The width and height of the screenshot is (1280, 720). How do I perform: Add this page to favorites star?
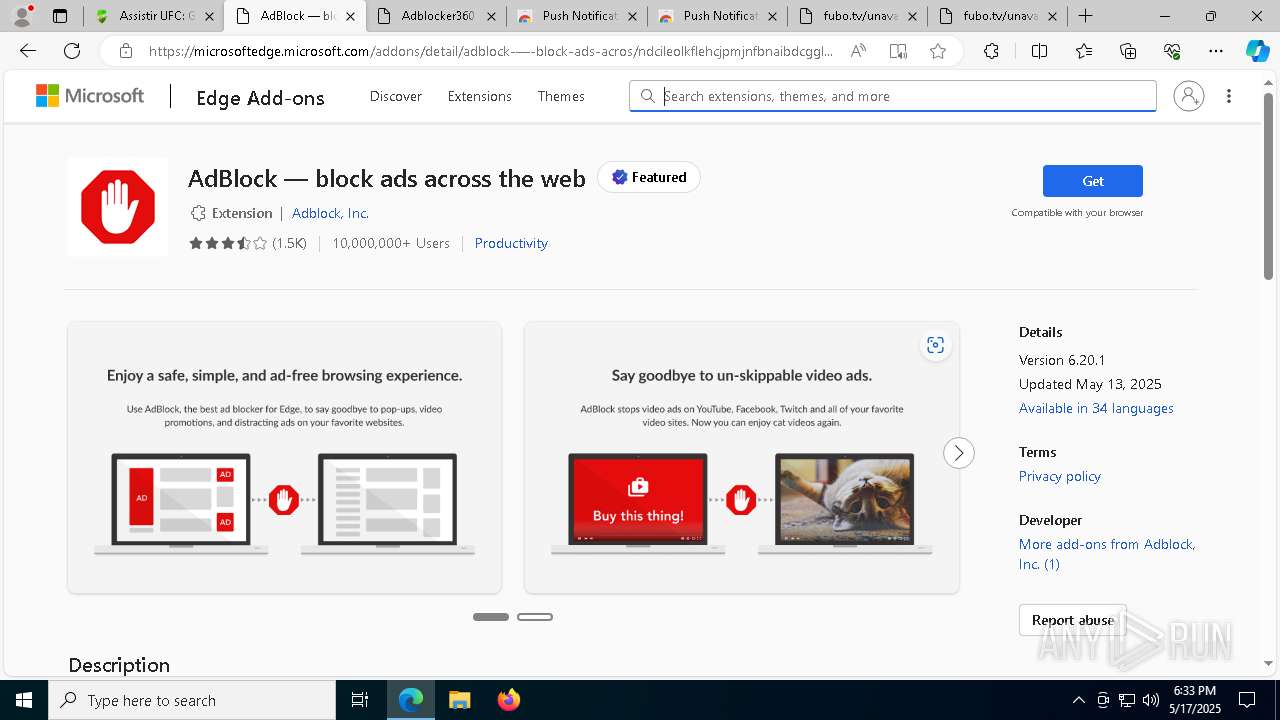938,51
